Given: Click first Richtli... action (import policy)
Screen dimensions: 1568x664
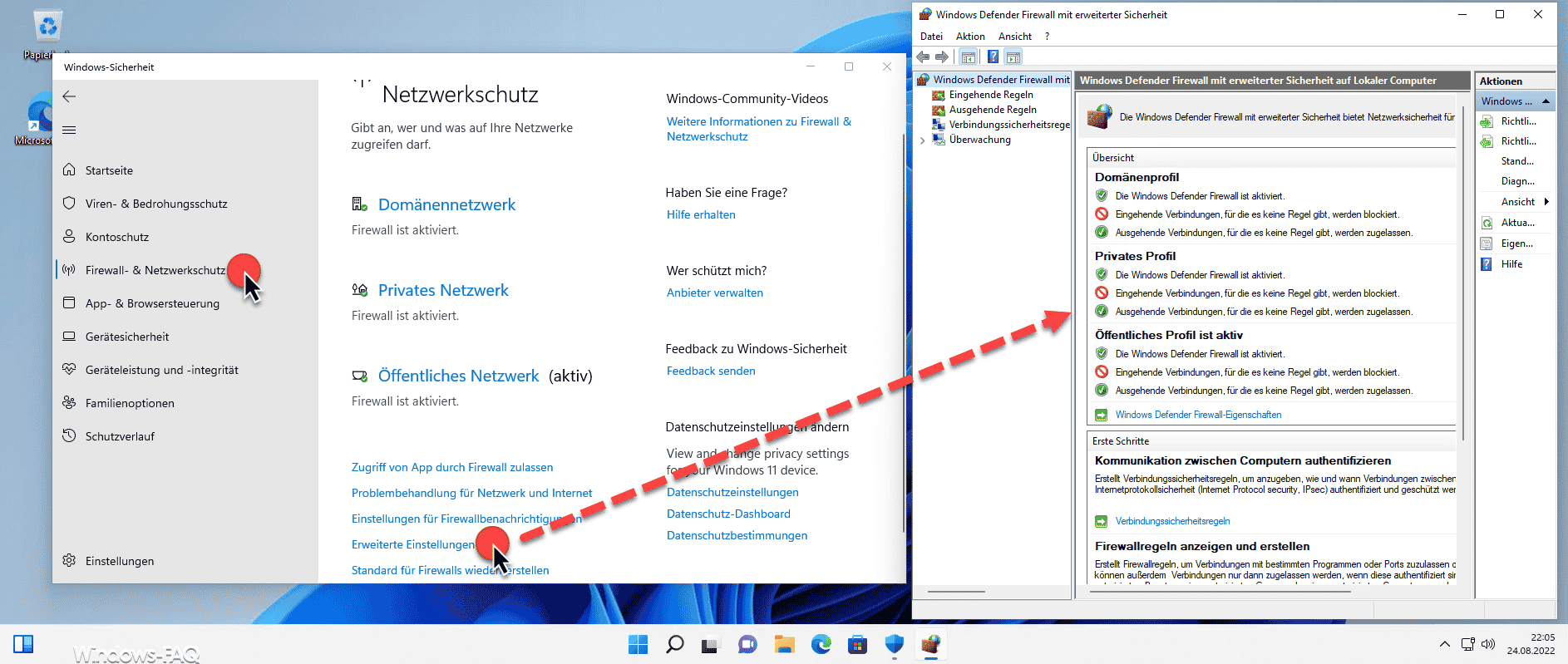Looking at the screenshot, I should 1518,121.
